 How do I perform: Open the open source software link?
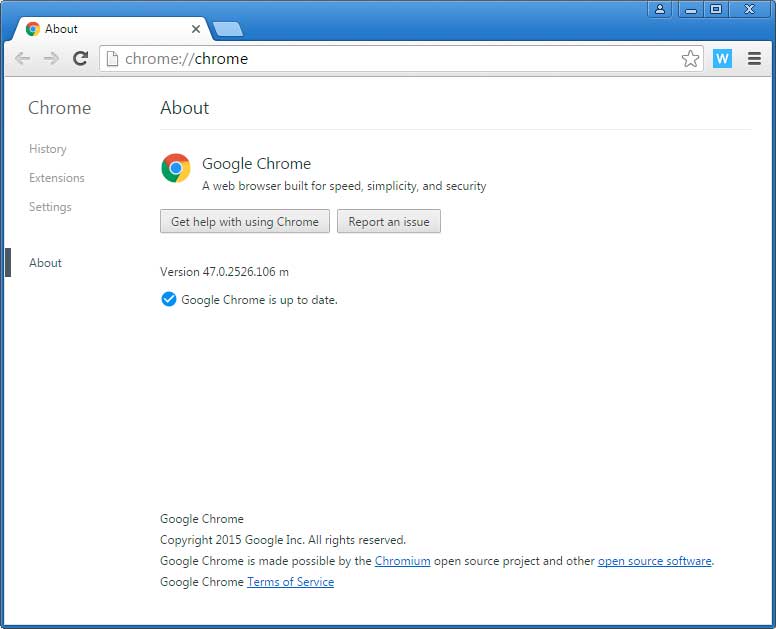coord(654,561)
